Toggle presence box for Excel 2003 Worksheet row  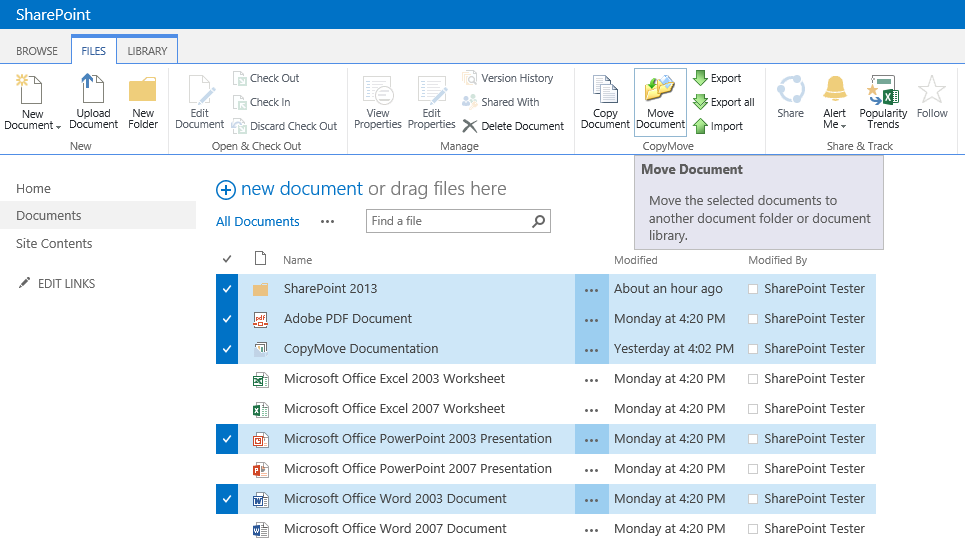(753, 379)
